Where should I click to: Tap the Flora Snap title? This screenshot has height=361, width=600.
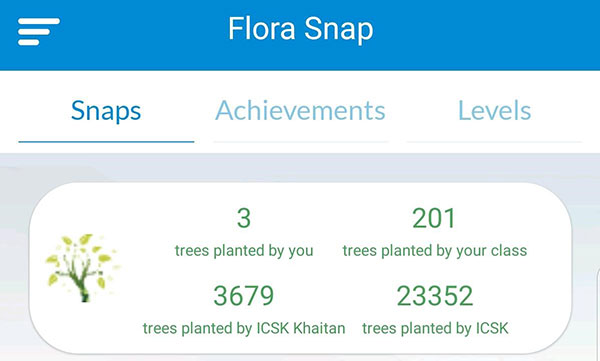tap(301, 29)
